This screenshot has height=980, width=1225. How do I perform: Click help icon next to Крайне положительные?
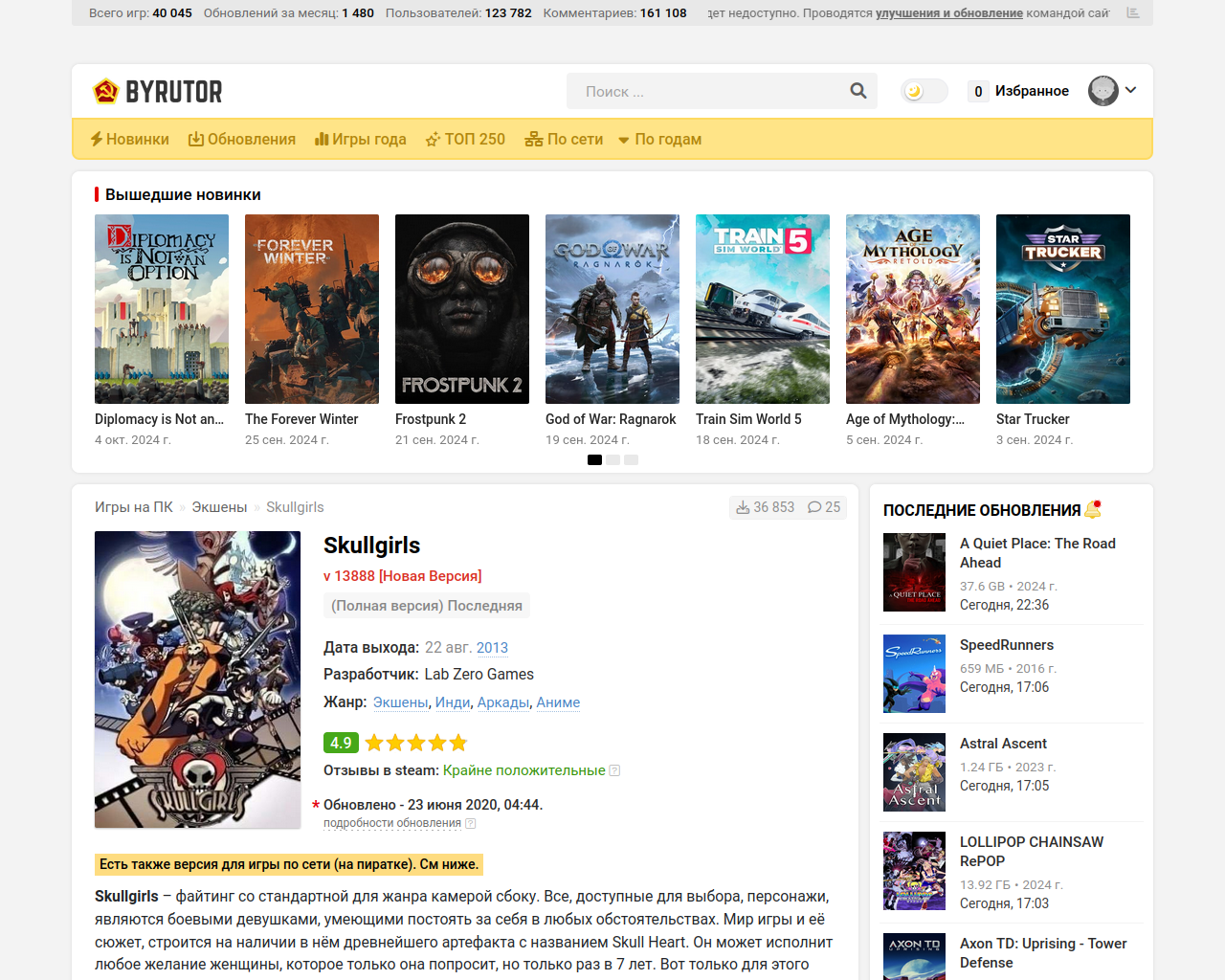[614, 770]
